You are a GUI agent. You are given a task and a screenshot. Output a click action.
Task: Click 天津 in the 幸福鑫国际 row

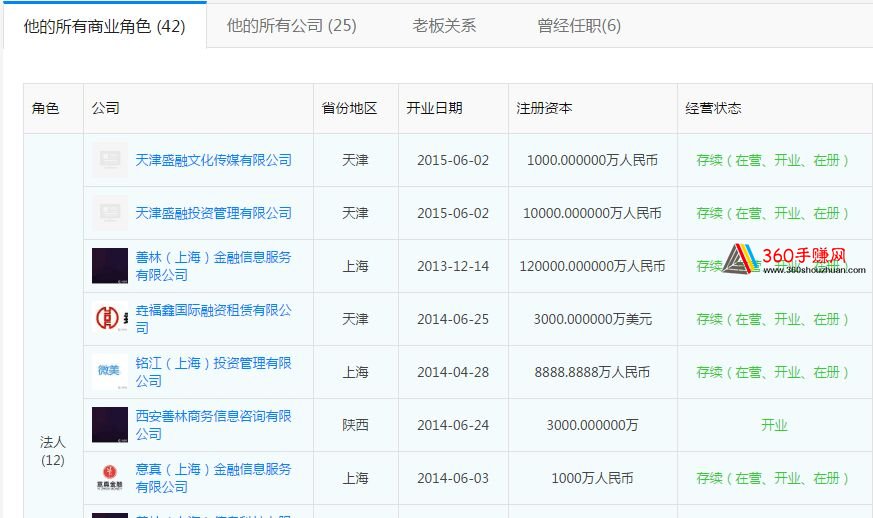coord(355,319)
